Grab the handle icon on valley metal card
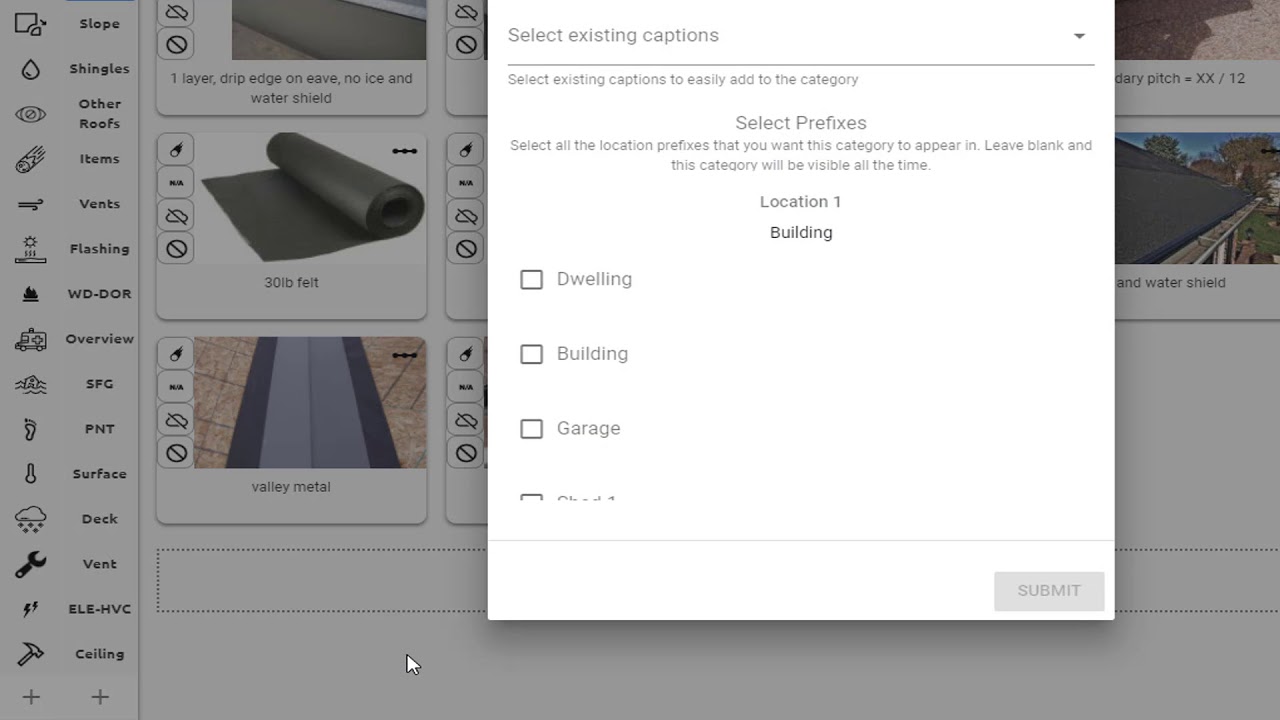Screen dimensions: 1280x720 click(x=404, y=355)
